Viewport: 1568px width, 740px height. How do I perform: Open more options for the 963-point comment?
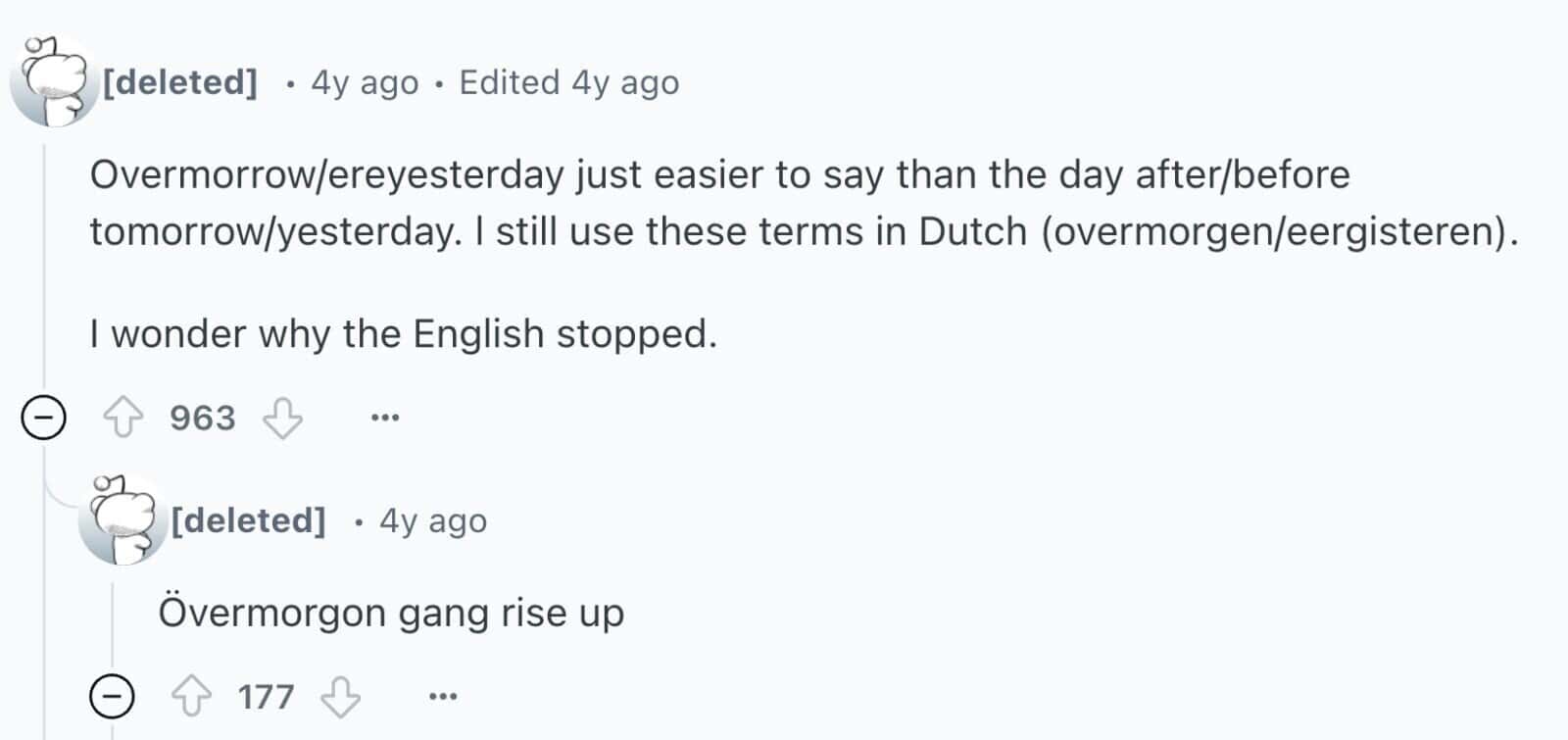[x=385, y=419]
